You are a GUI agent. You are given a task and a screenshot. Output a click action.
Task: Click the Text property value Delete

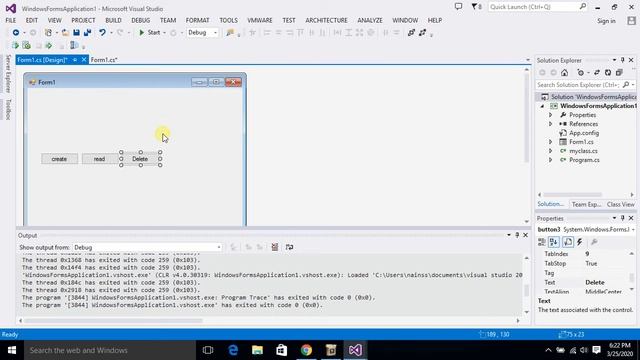coord(595,282)
